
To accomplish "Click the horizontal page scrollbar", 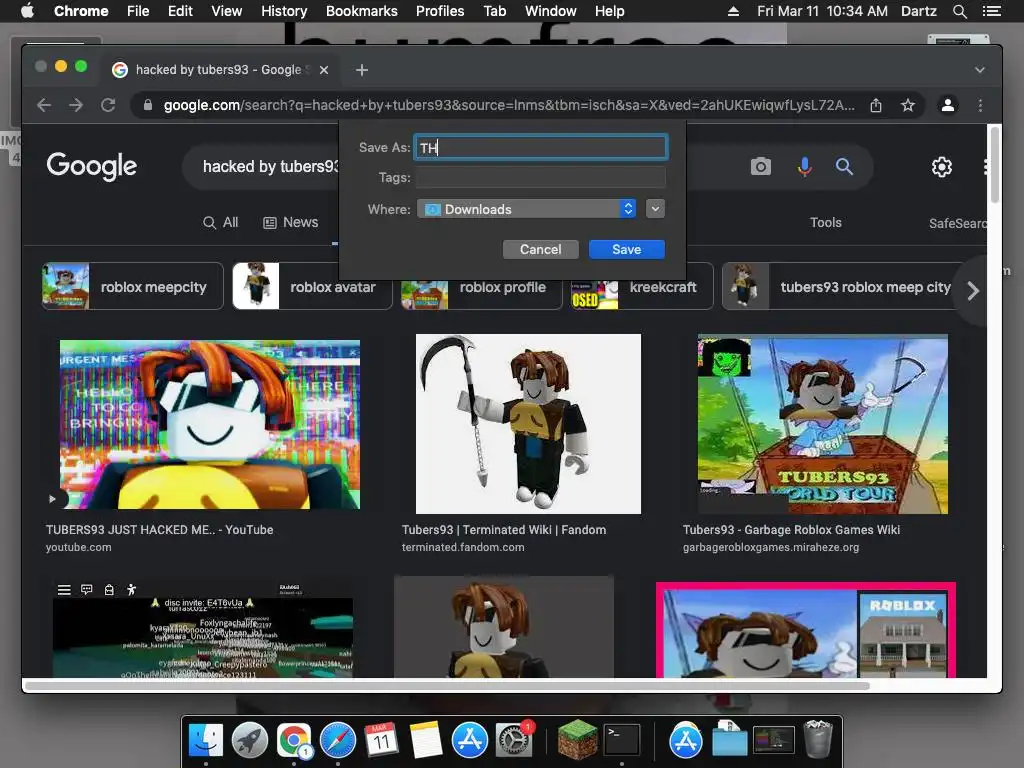I will [x=447, y=686].
